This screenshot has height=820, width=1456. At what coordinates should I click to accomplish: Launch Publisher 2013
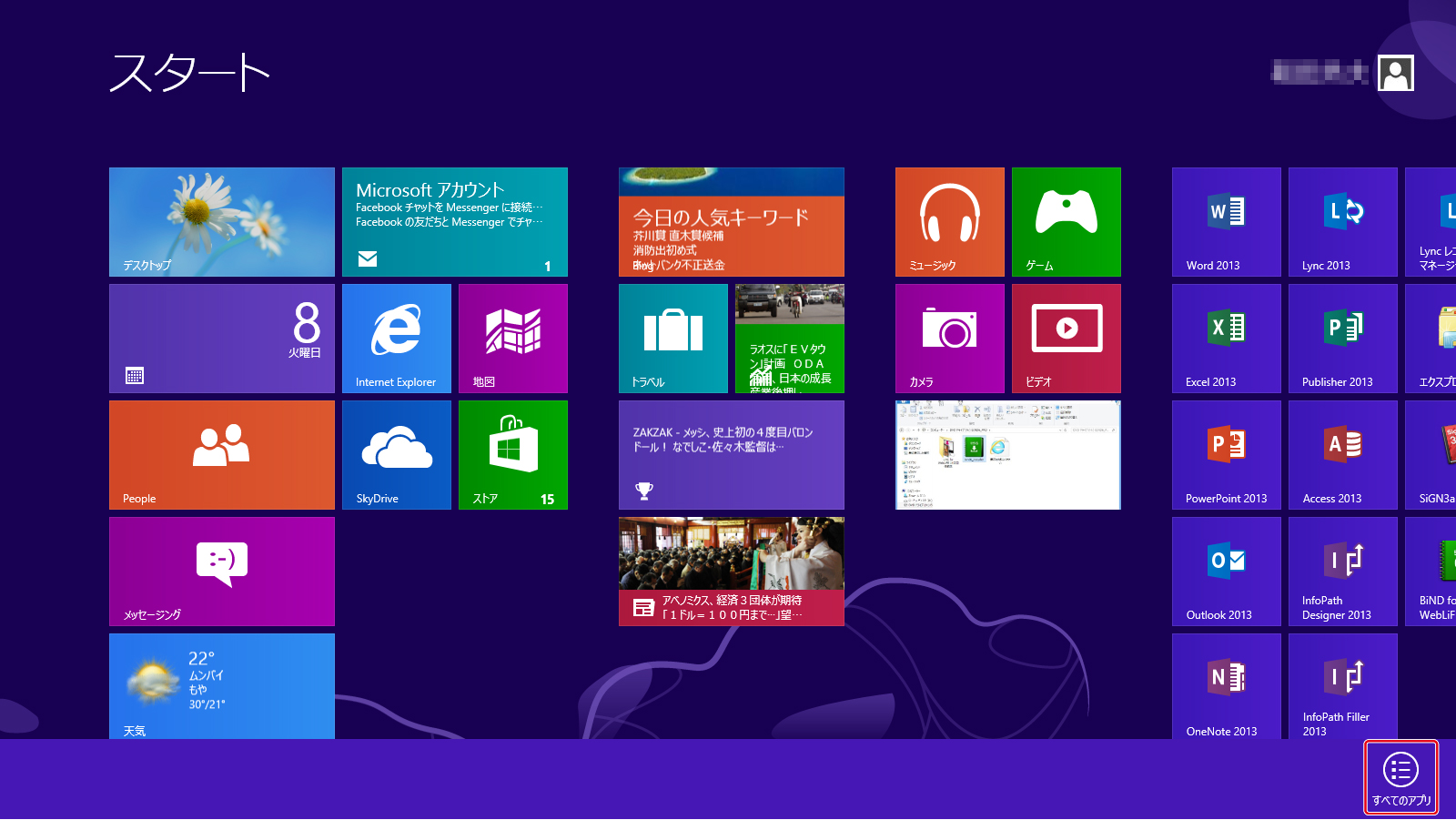pos(1343,339)
